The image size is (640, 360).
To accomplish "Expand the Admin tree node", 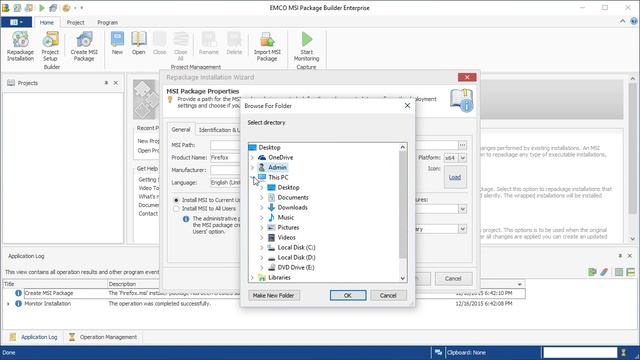I will 252,167.
